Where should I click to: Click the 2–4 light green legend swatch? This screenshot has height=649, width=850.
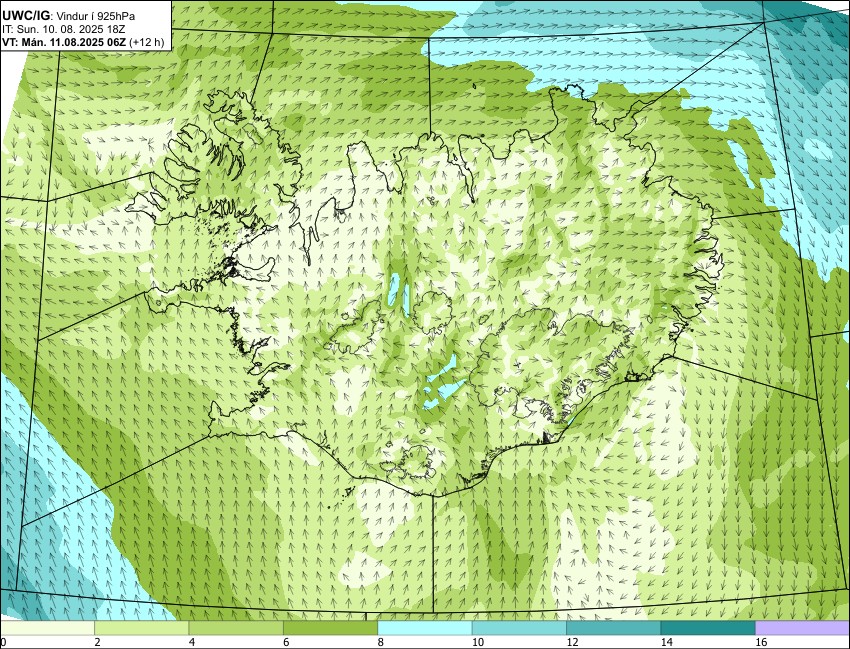click(x=141, y=628)
